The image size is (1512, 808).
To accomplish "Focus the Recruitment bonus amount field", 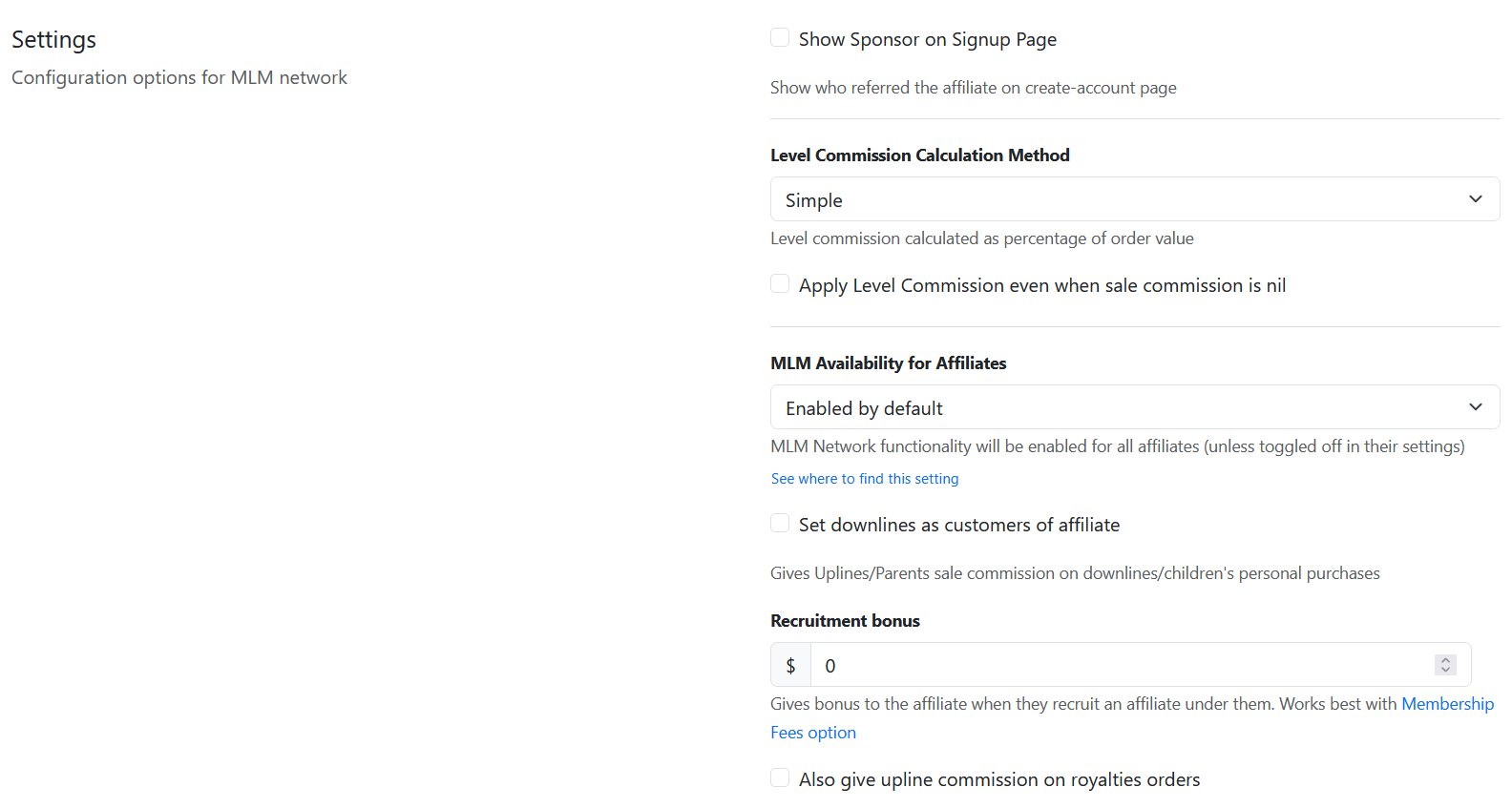I will click(x=1117, y=665).
